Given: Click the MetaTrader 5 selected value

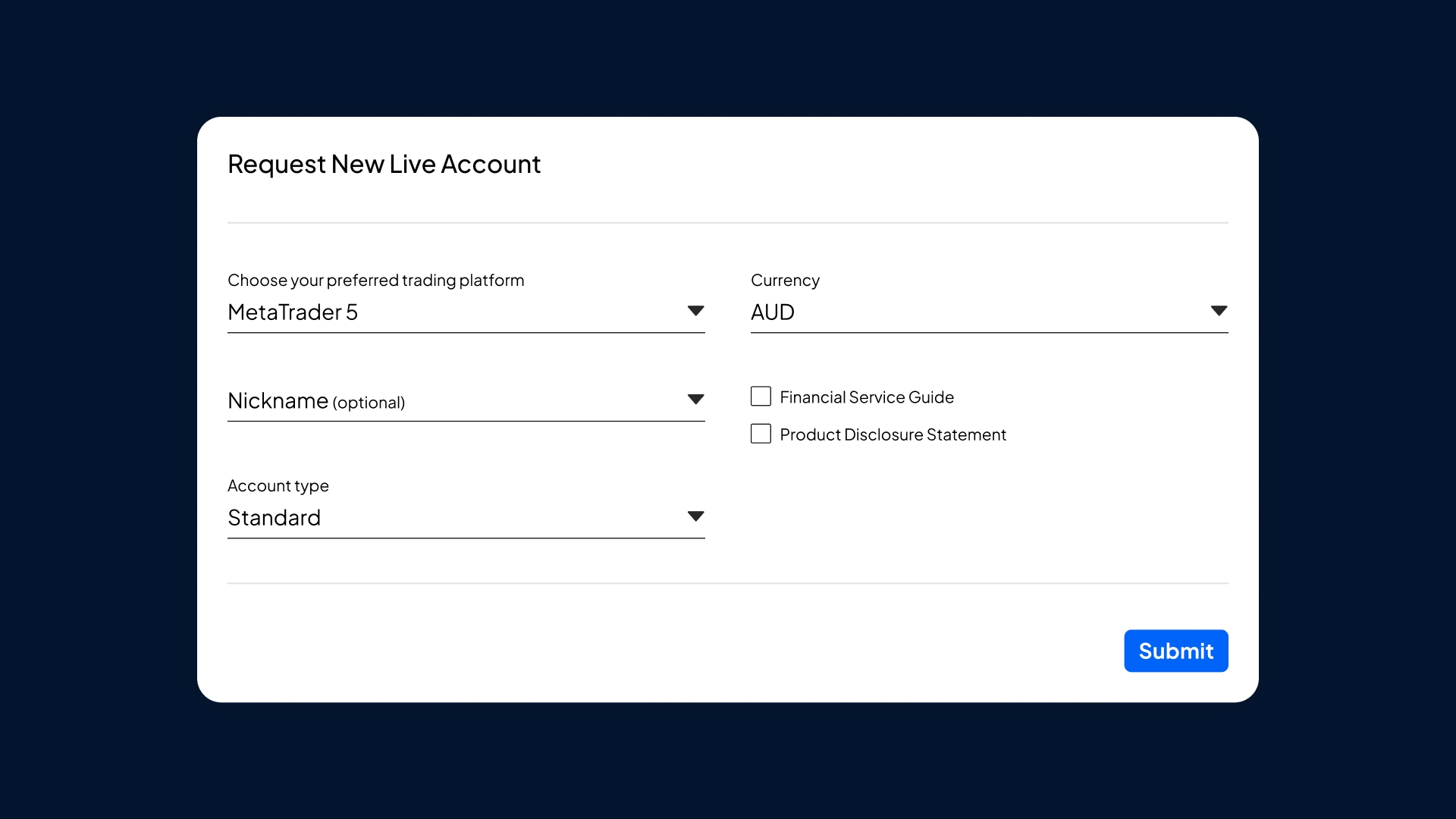Looking at the screenshot, I should click(x=293, y=312).
